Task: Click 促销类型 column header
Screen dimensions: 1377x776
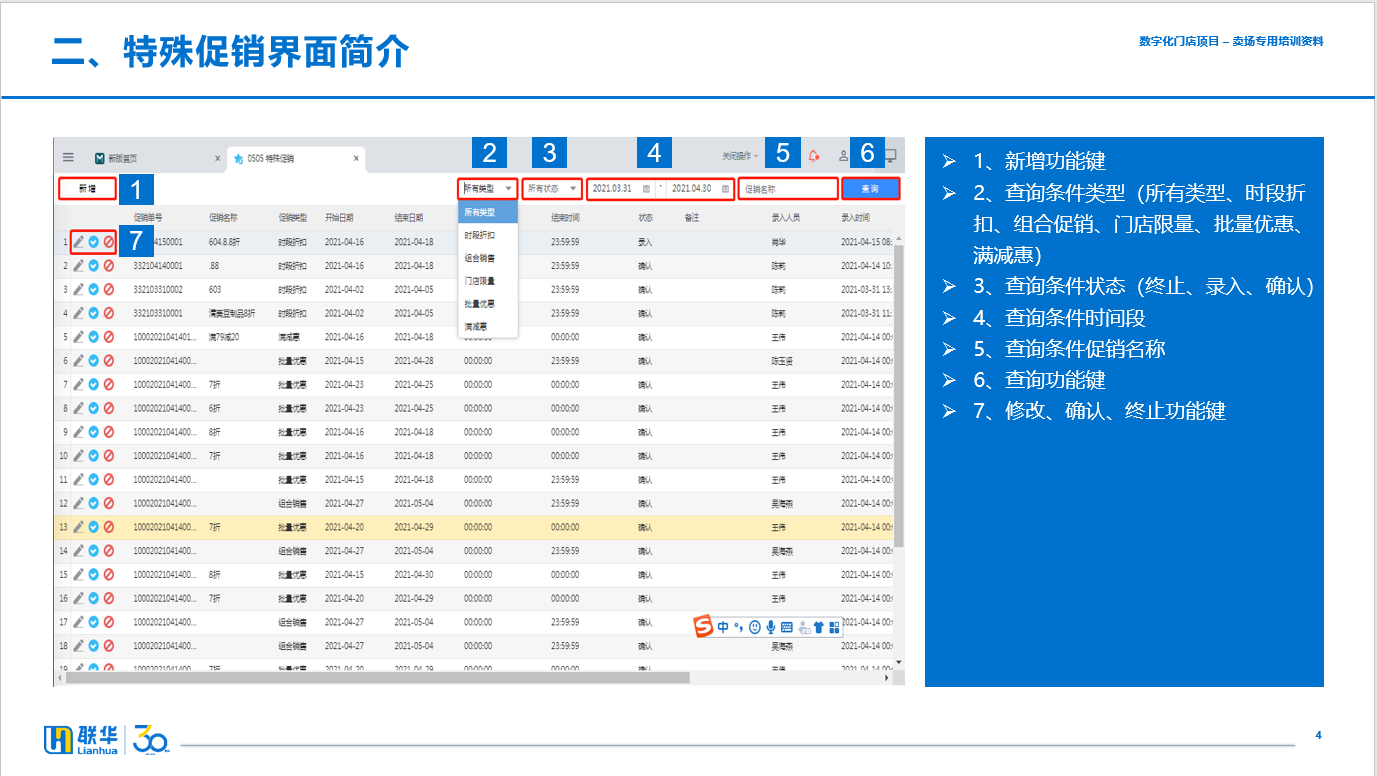Action: click(293, 217)
